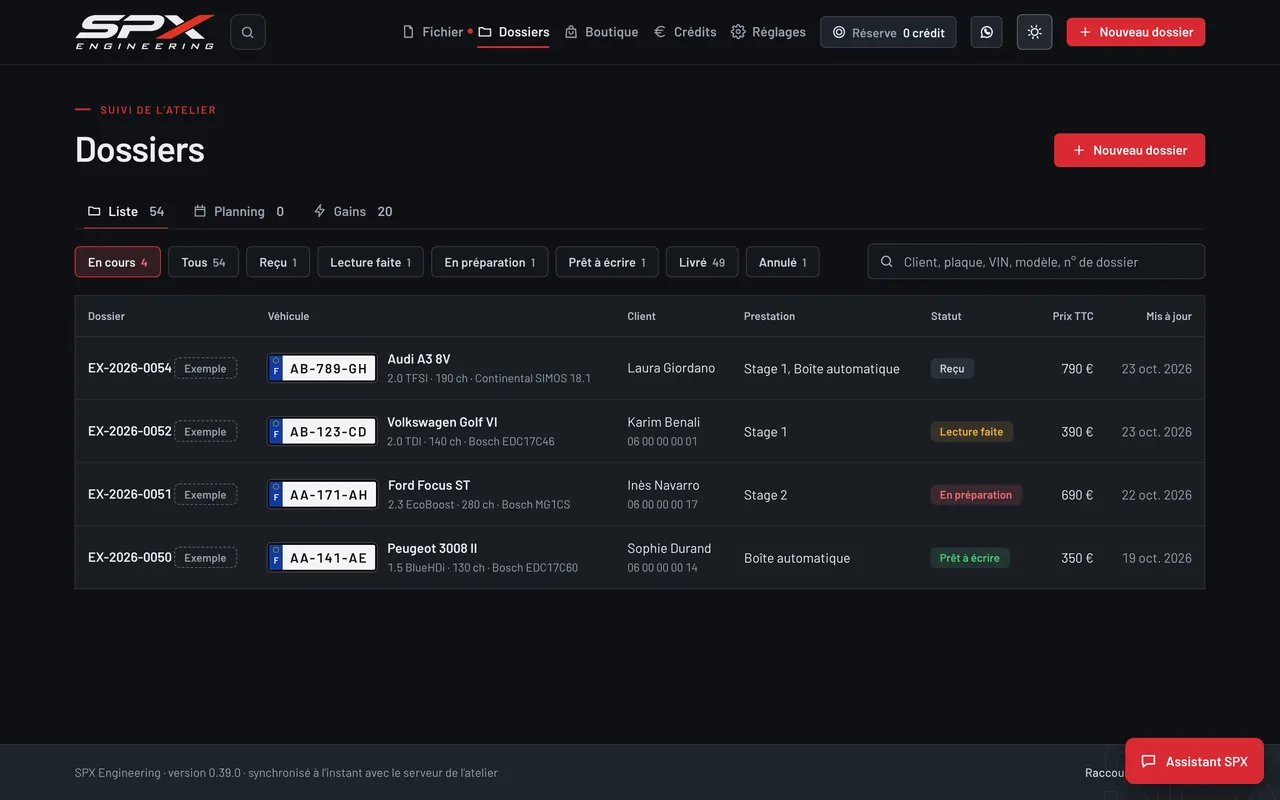Show Livré dossiers
Screen dimensions: 1280x800
702,262
